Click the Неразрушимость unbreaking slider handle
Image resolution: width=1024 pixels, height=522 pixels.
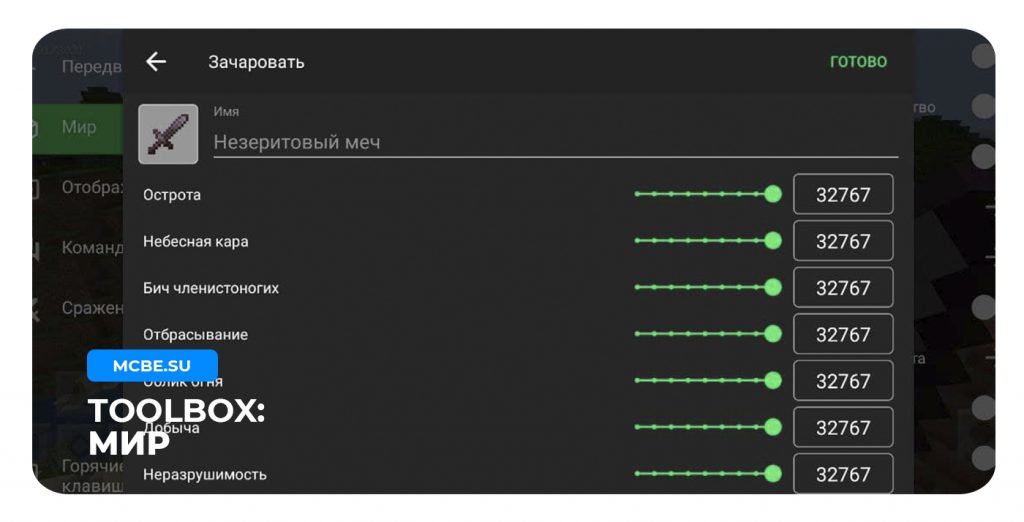coord(773,474)
